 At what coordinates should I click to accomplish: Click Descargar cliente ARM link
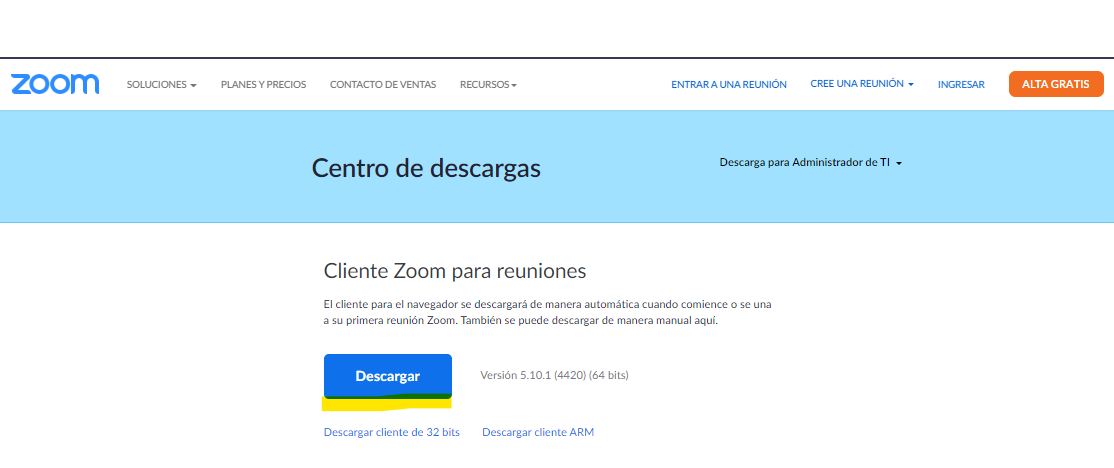tap(538, 432)
